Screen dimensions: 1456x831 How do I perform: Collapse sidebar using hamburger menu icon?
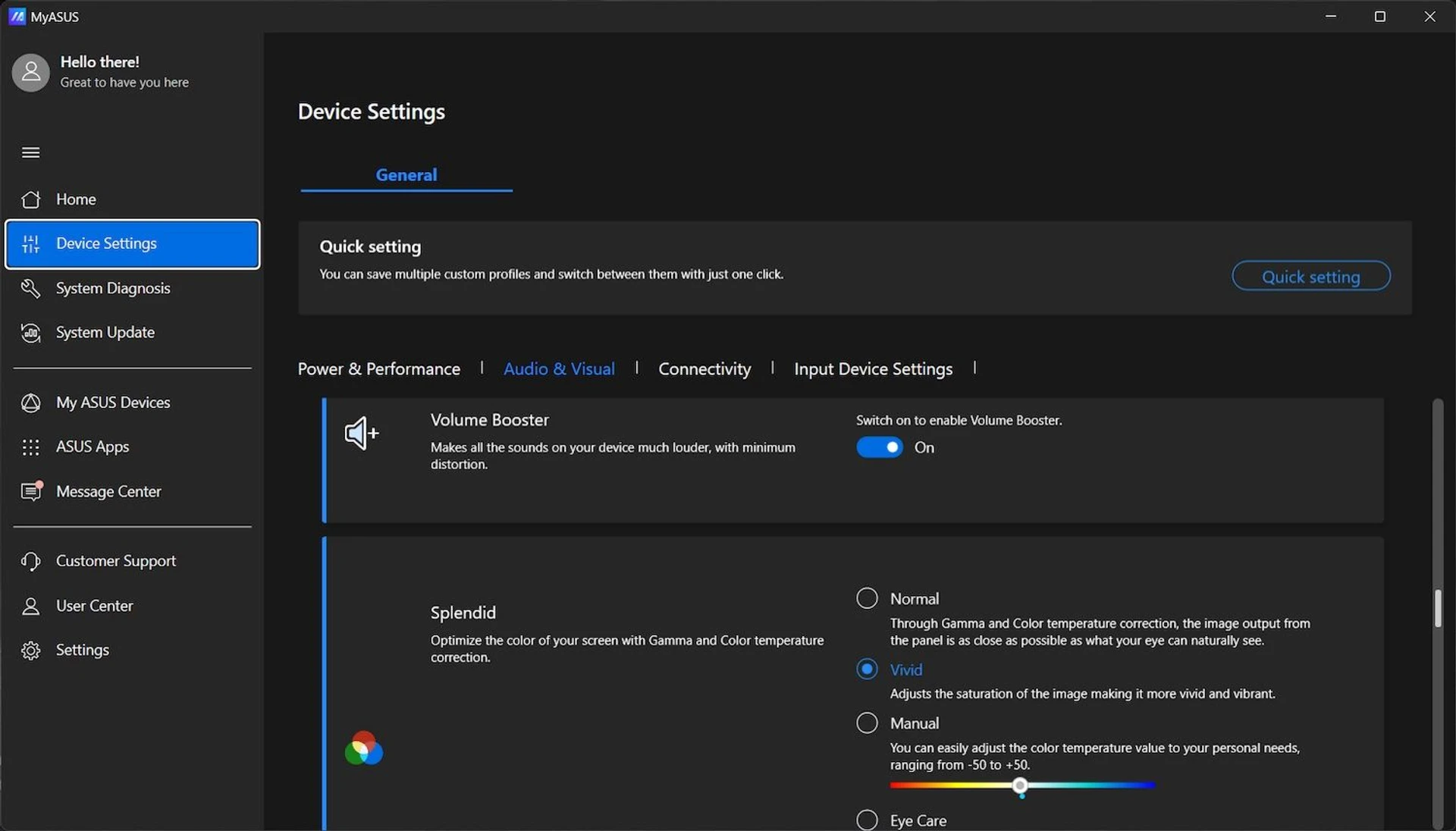tap(30, 152)
